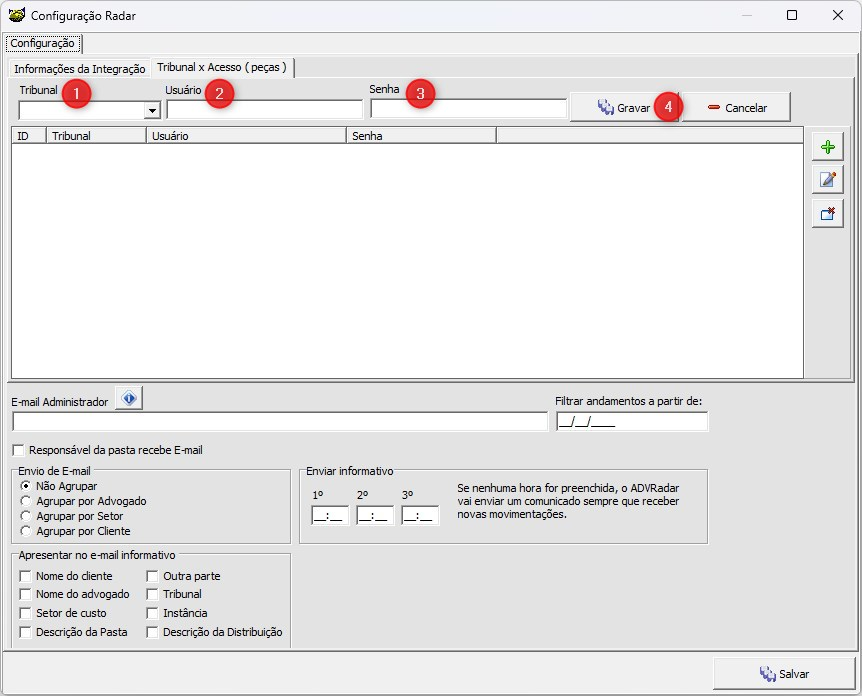
Task: Click the Senha input field
Action: click(x=468, y=108)
